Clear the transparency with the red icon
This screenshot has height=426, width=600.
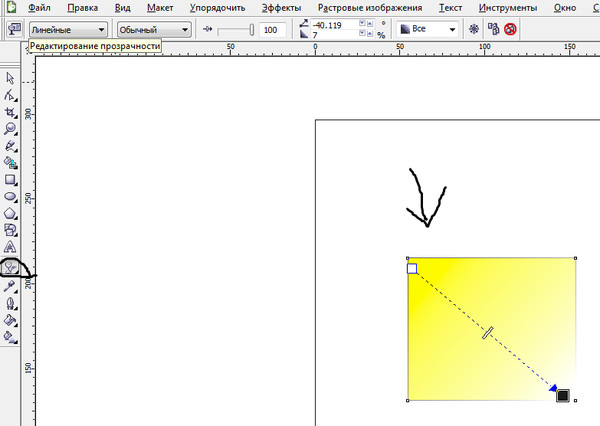point(510,29)
